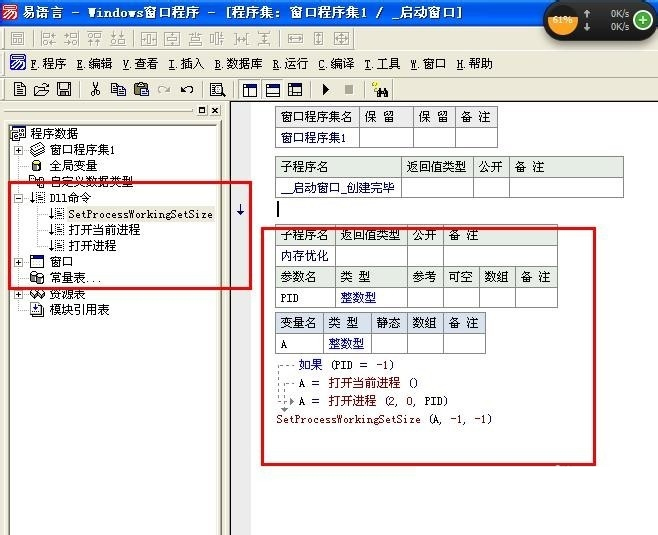The width and height of the screenshot is (658, 535).
Task: Click PID's 整数型 type cell
Action: tap(371, 298)
